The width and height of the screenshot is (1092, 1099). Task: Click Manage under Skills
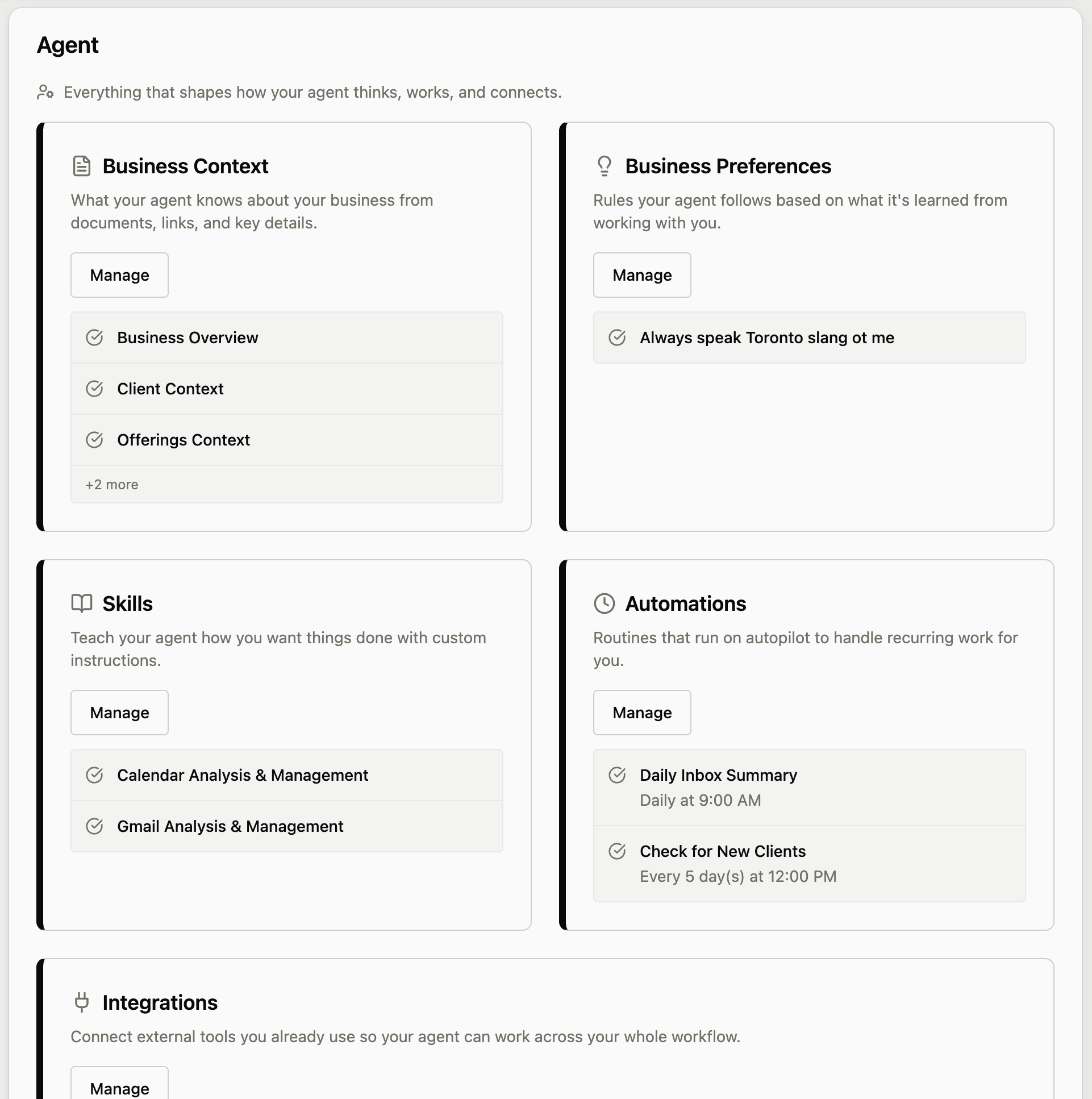point(119,712)
